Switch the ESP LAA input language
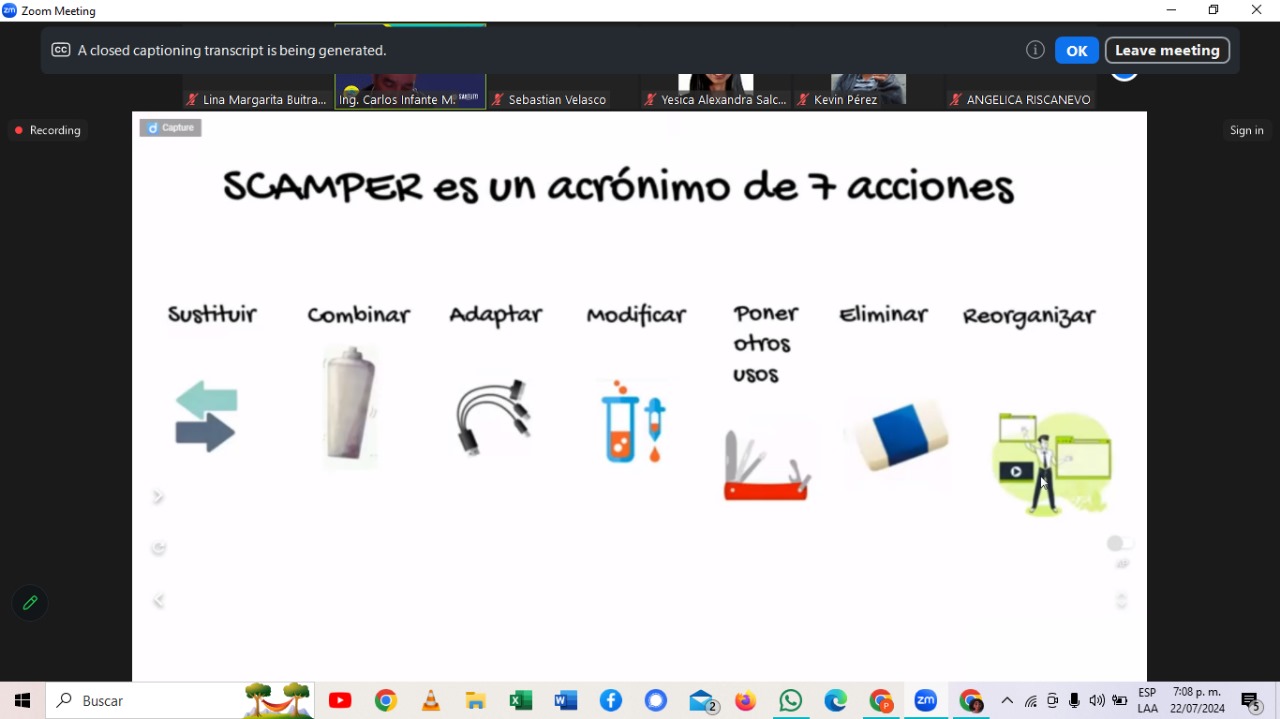Viewport: 1280px width, 719px height. point(1148,701)
